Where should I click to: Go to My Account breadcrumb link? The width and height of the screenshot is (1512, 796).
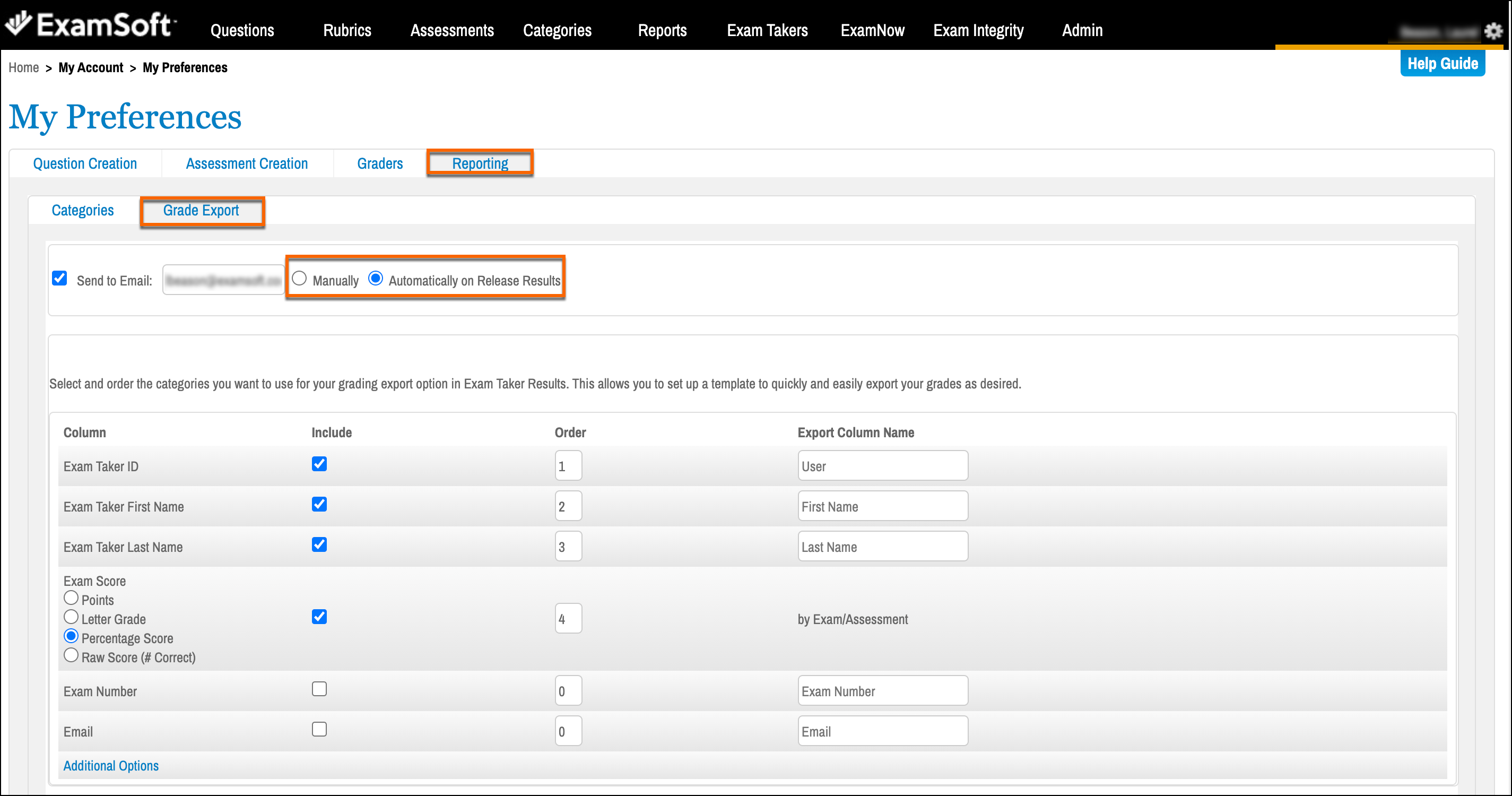click(91, 67)
